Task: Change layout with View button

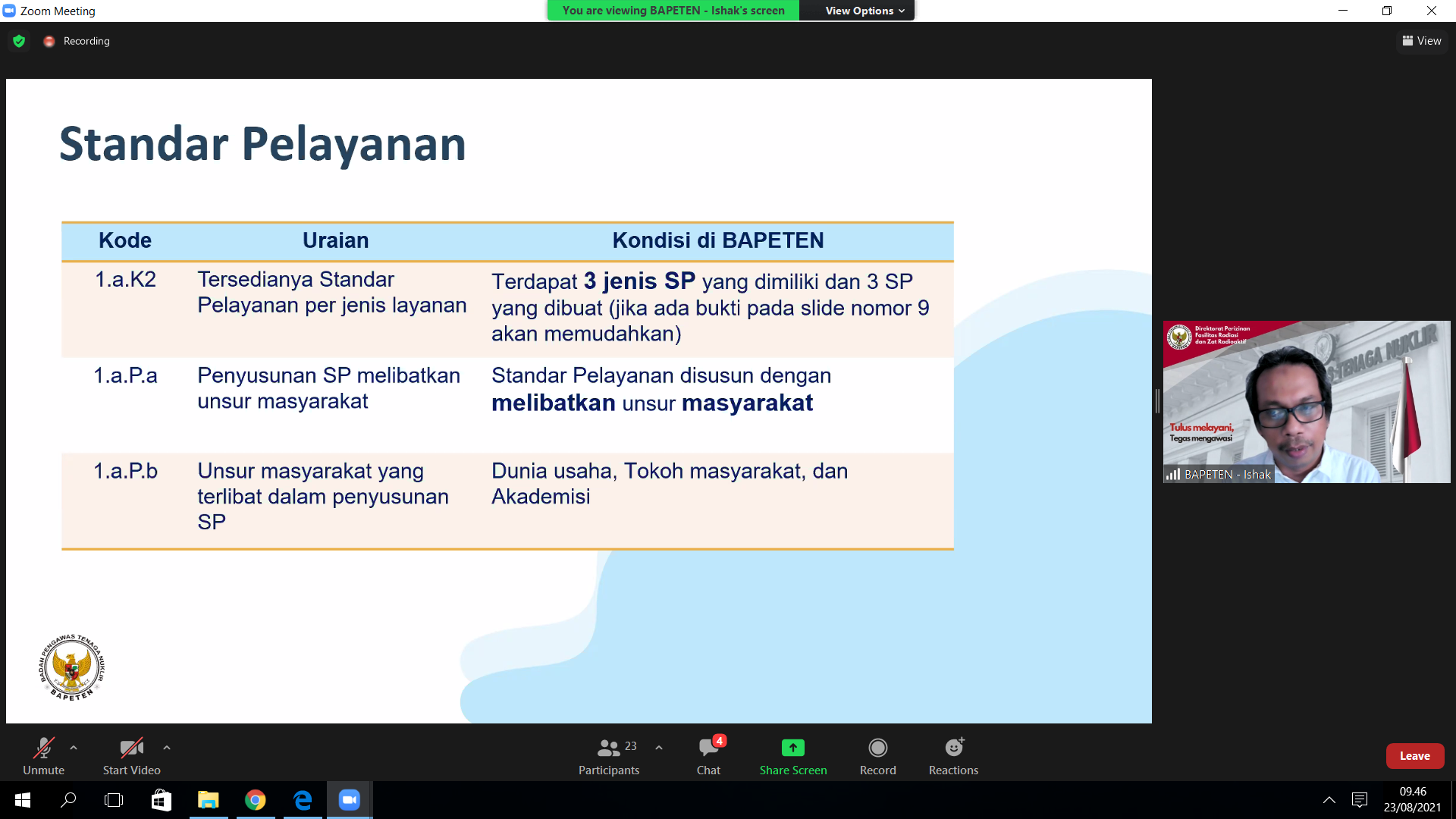Action: point(1422,41)
